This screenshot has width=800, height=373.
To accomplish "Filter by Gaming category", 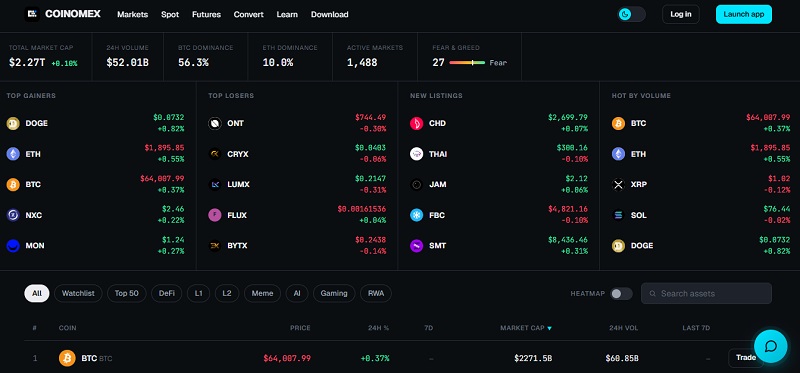I will pos(334,293).
